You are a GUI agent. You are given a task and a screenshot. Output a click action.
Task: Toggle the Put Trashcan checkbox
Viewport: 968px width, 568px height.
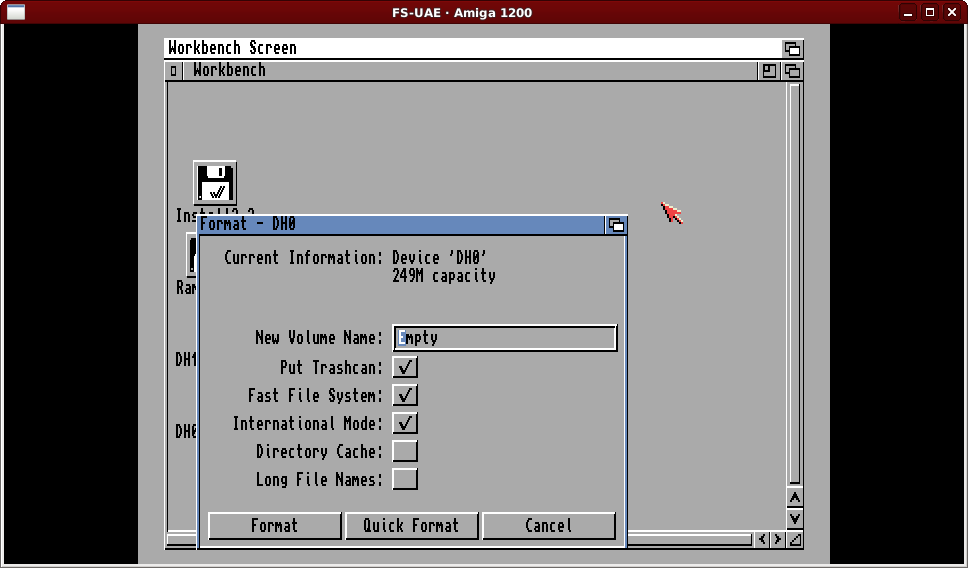coord(405,367)
